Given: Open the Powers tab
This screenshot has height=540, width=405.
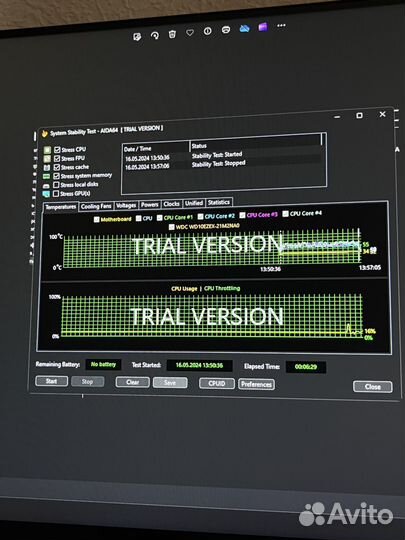Looking at the screenshot, I should pos(149,205).
